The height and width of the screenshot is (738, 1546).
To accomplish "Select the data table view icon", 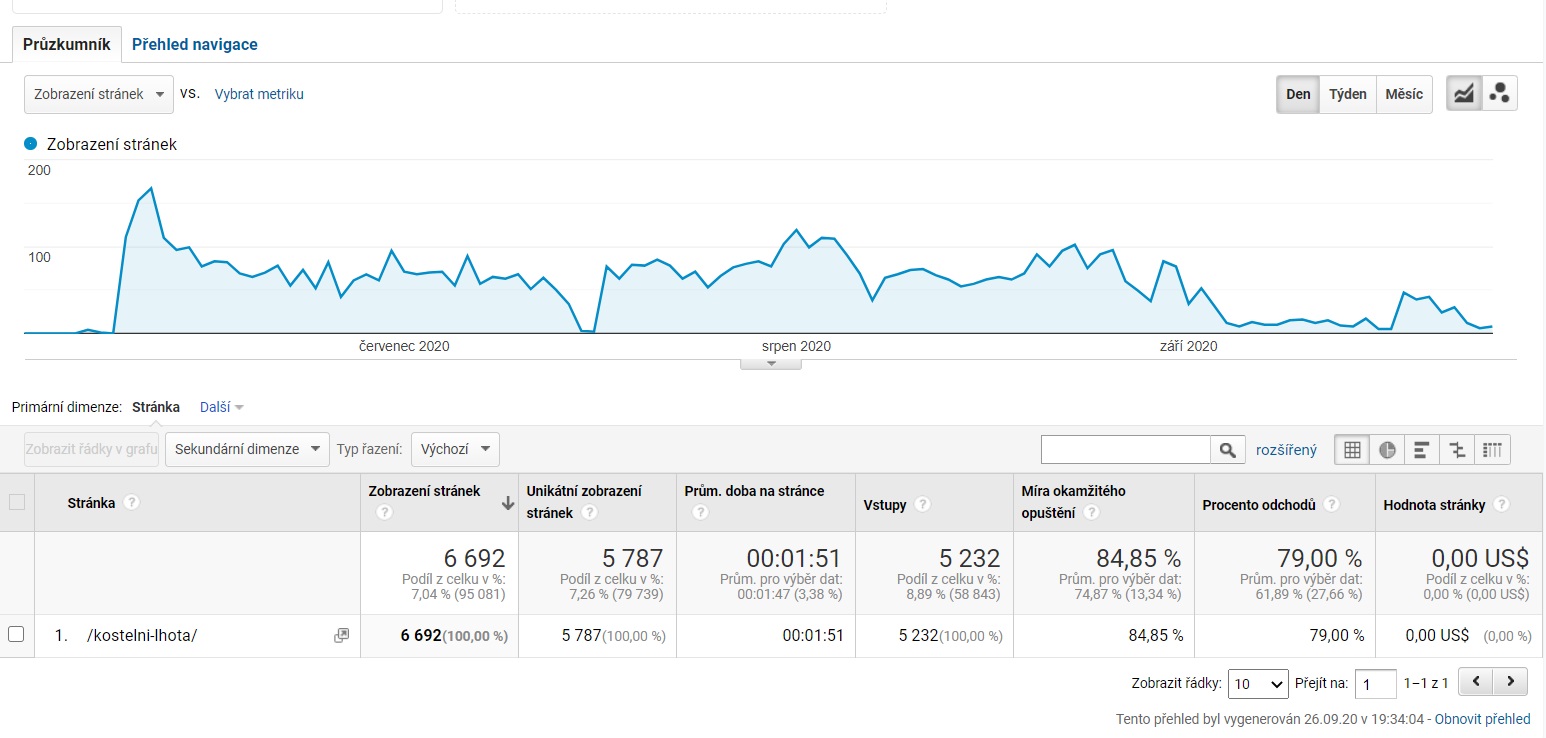I will [1352, 450].
